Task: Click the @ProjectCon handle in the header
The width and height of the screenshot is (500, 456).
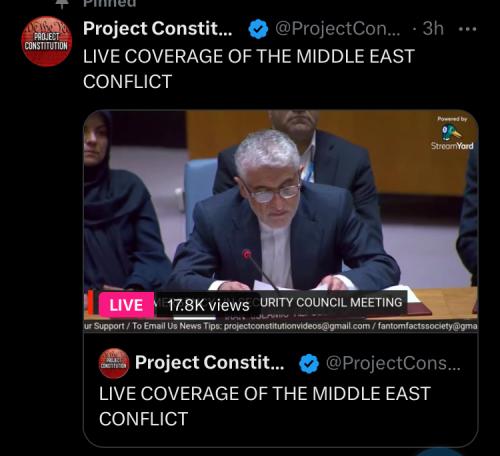Action: coord(338,29)
